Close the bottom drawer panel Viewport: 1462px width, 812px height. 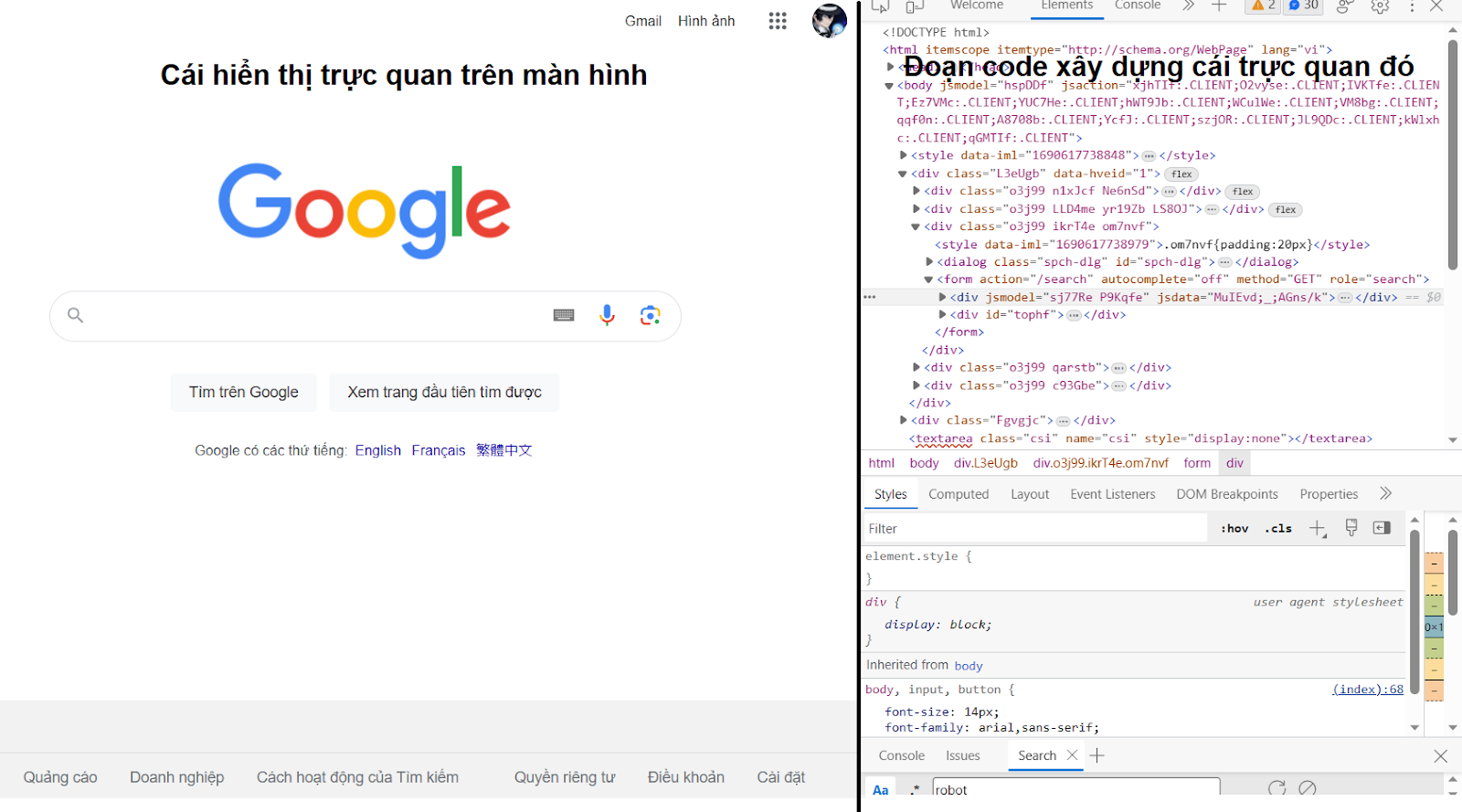[x=1441, y=755]
